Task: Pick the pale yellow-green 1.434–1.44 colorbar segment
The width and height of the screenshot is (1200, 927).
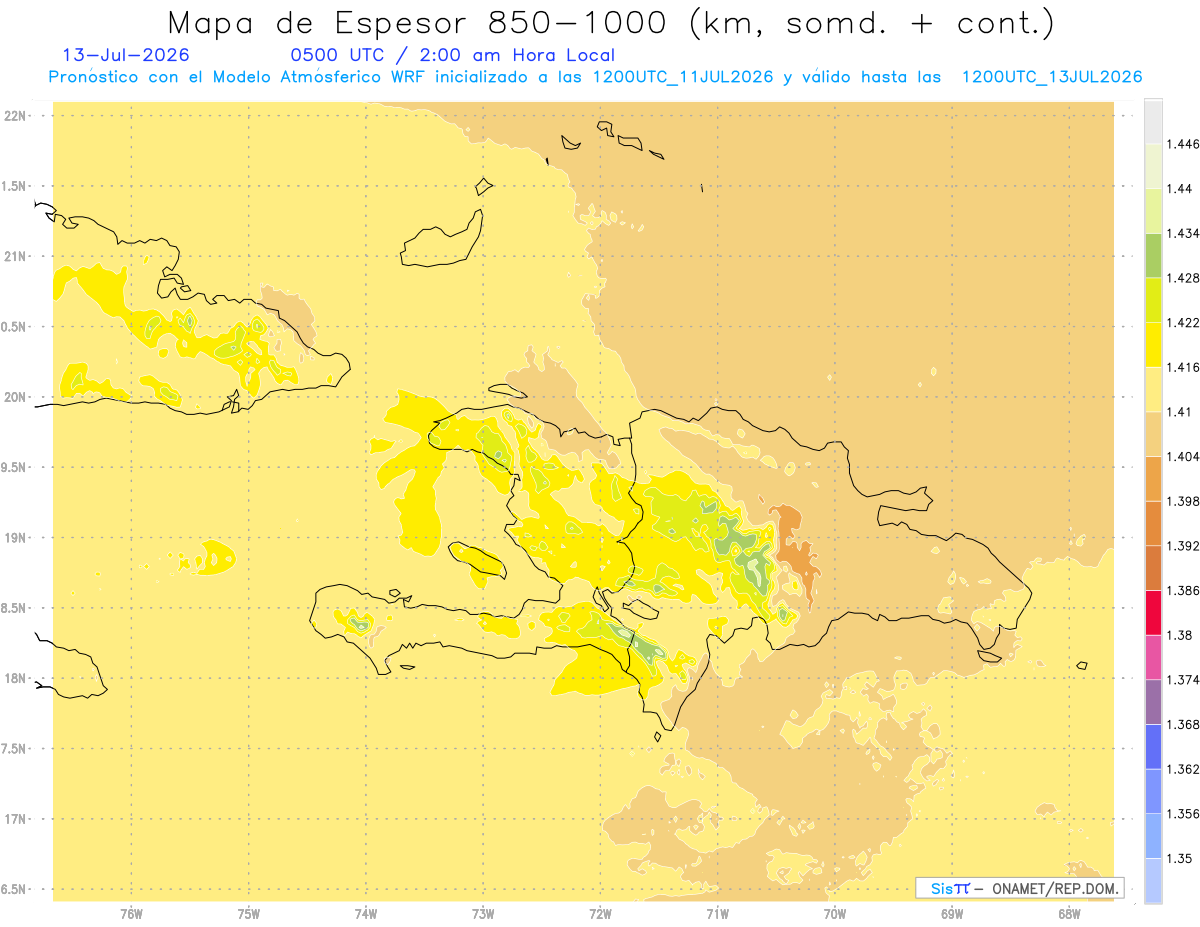Action: 1153,211
